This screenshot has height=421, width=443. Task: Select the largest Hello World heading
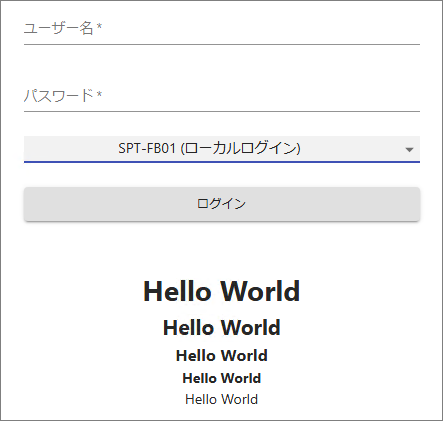click(x=222, y=291)
